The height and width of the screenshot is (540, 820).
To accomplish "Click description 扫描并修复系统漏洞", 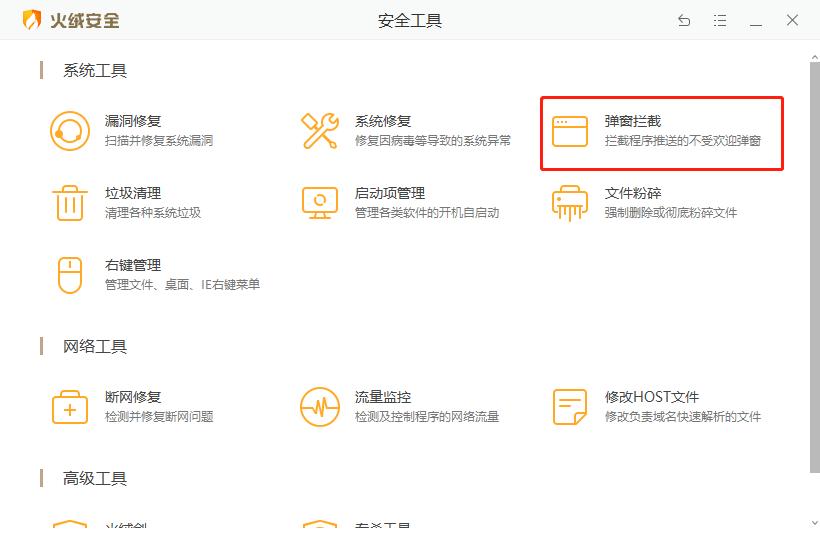I will (x=159, y=141).
